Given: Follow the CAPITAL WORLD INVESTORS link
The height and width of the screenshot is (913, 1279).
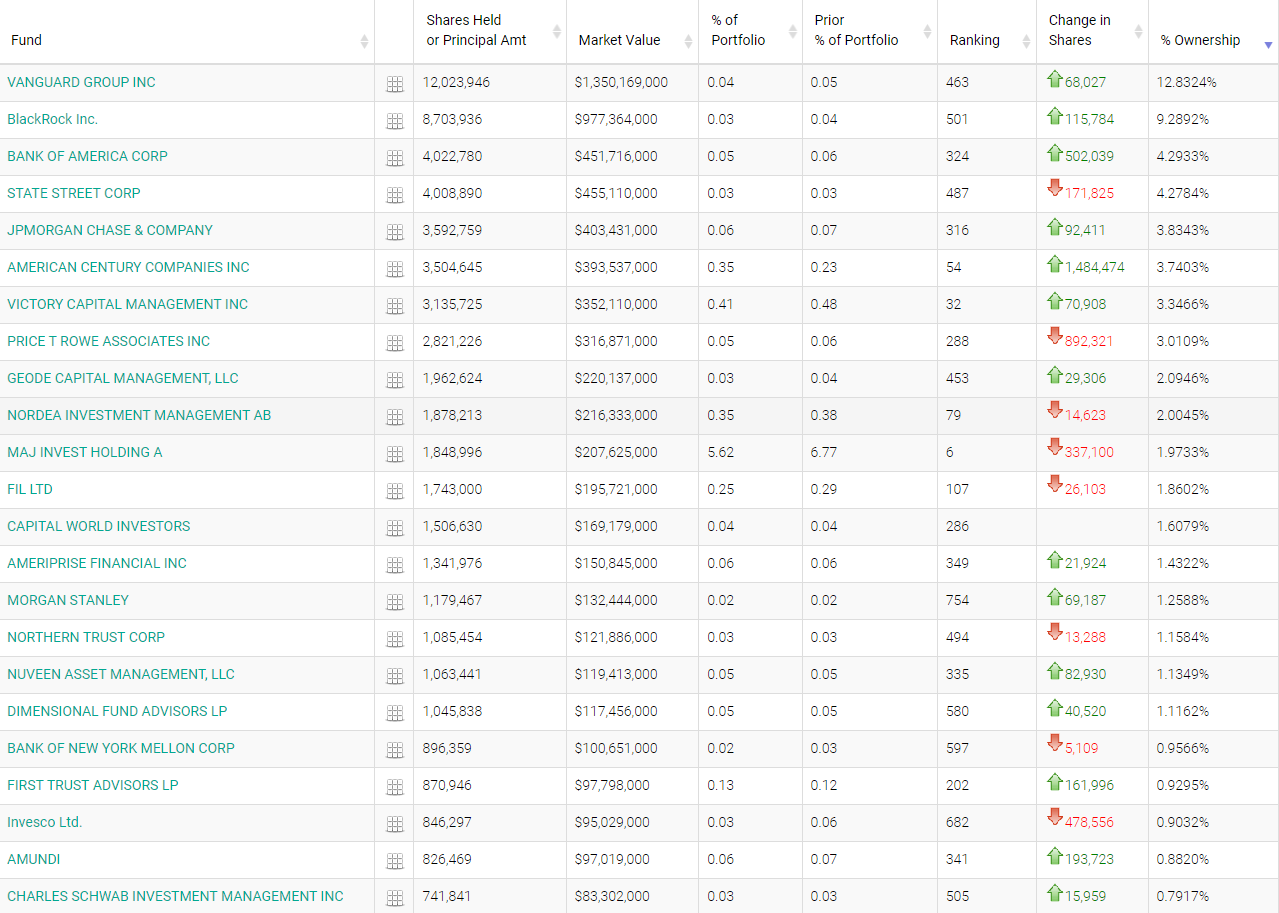Looking at the screenshot, I should (x=98, y=526).
